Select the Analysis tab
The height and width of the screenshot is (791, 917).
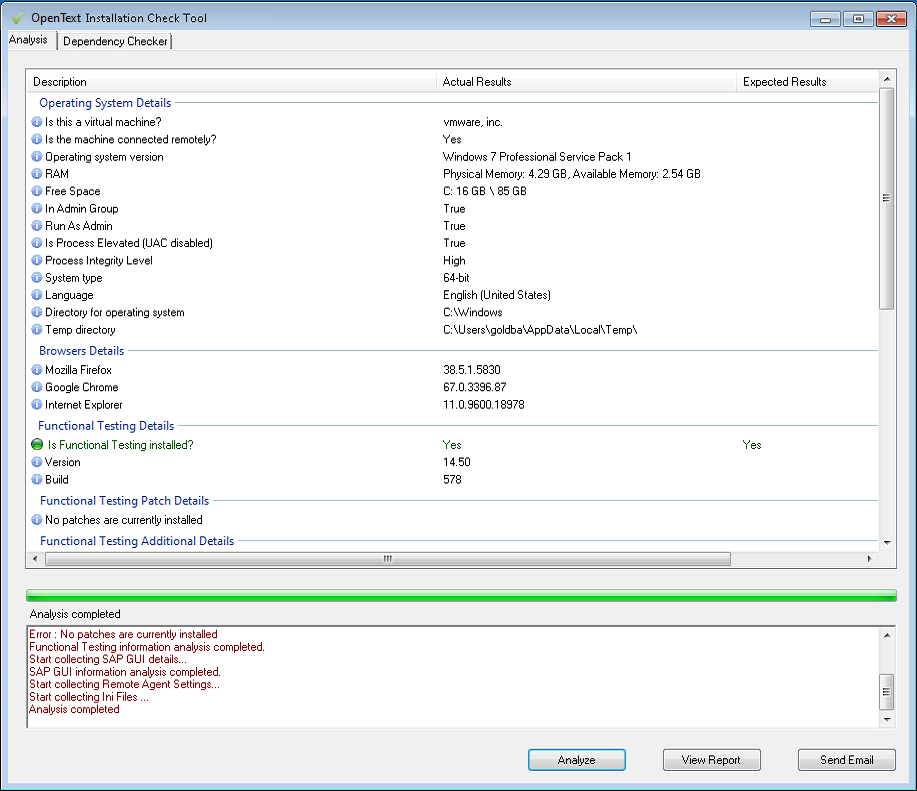click(x=28, y=40)
